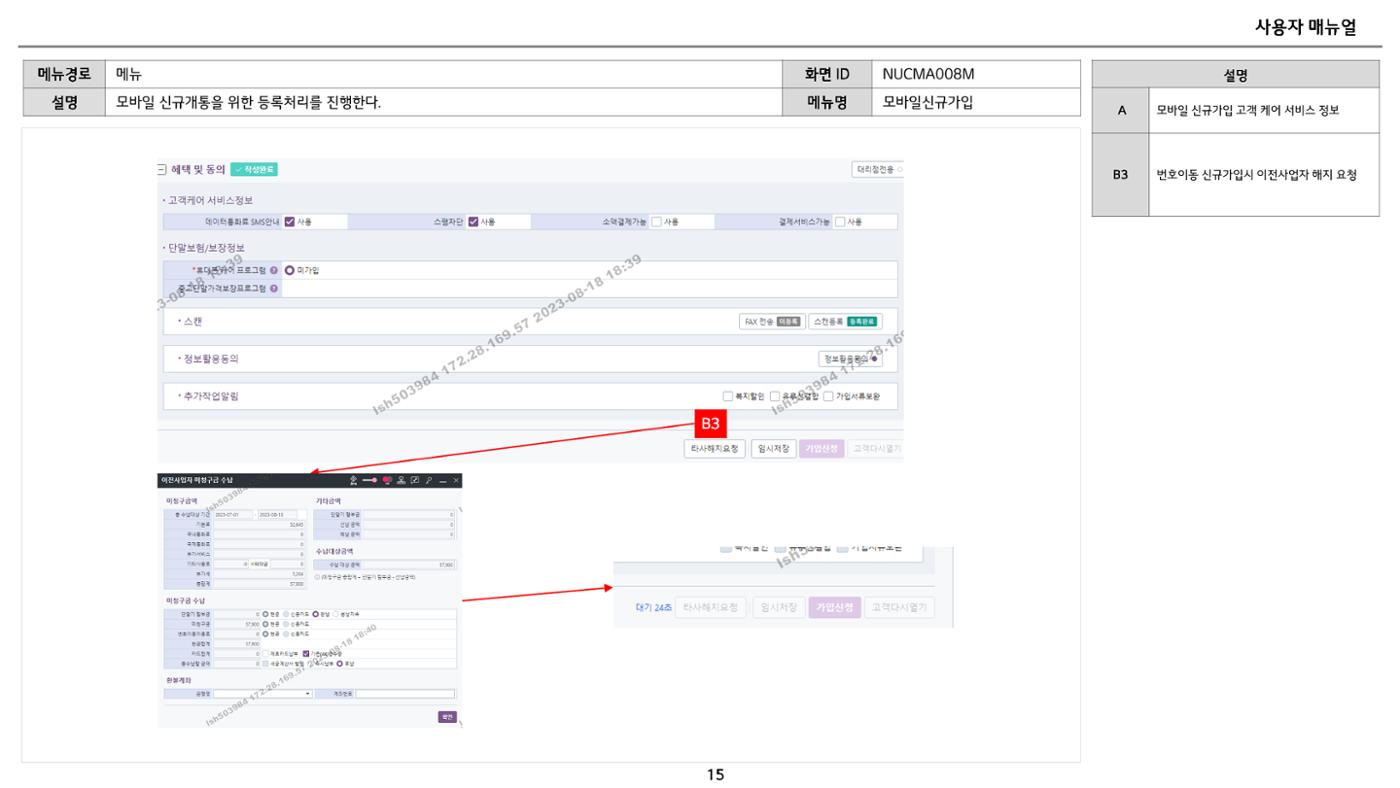Select 완납 for 단말기 할부금 row
This screenshot has width=1400, height=788.
(315, 614)
